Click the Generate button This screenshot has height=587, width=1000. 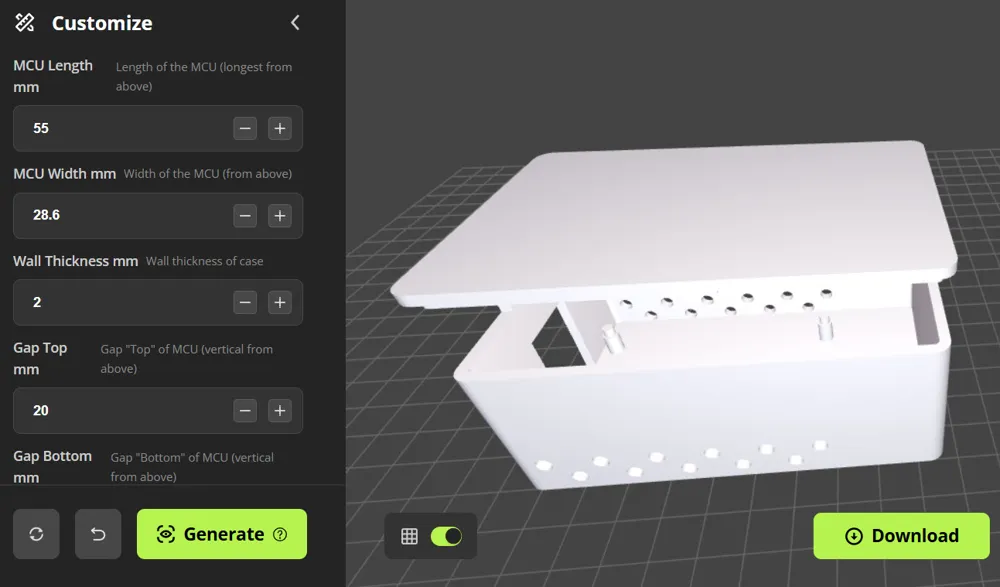(221, 533)
